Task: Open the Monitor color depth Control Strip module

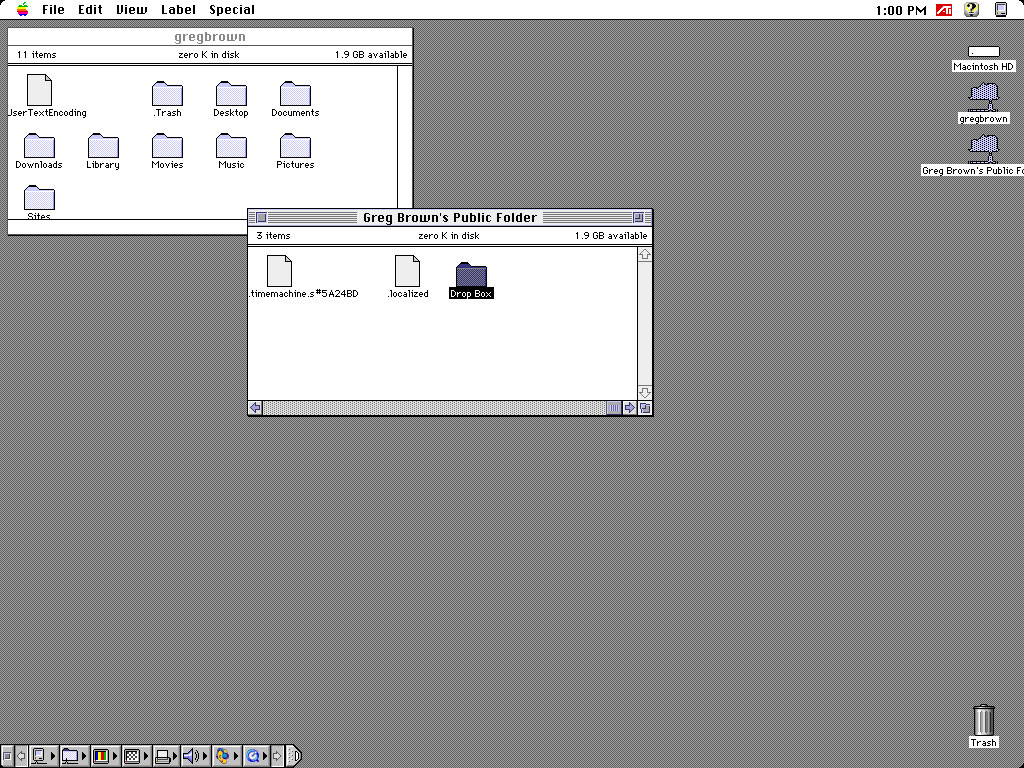Action: point(105,756)
